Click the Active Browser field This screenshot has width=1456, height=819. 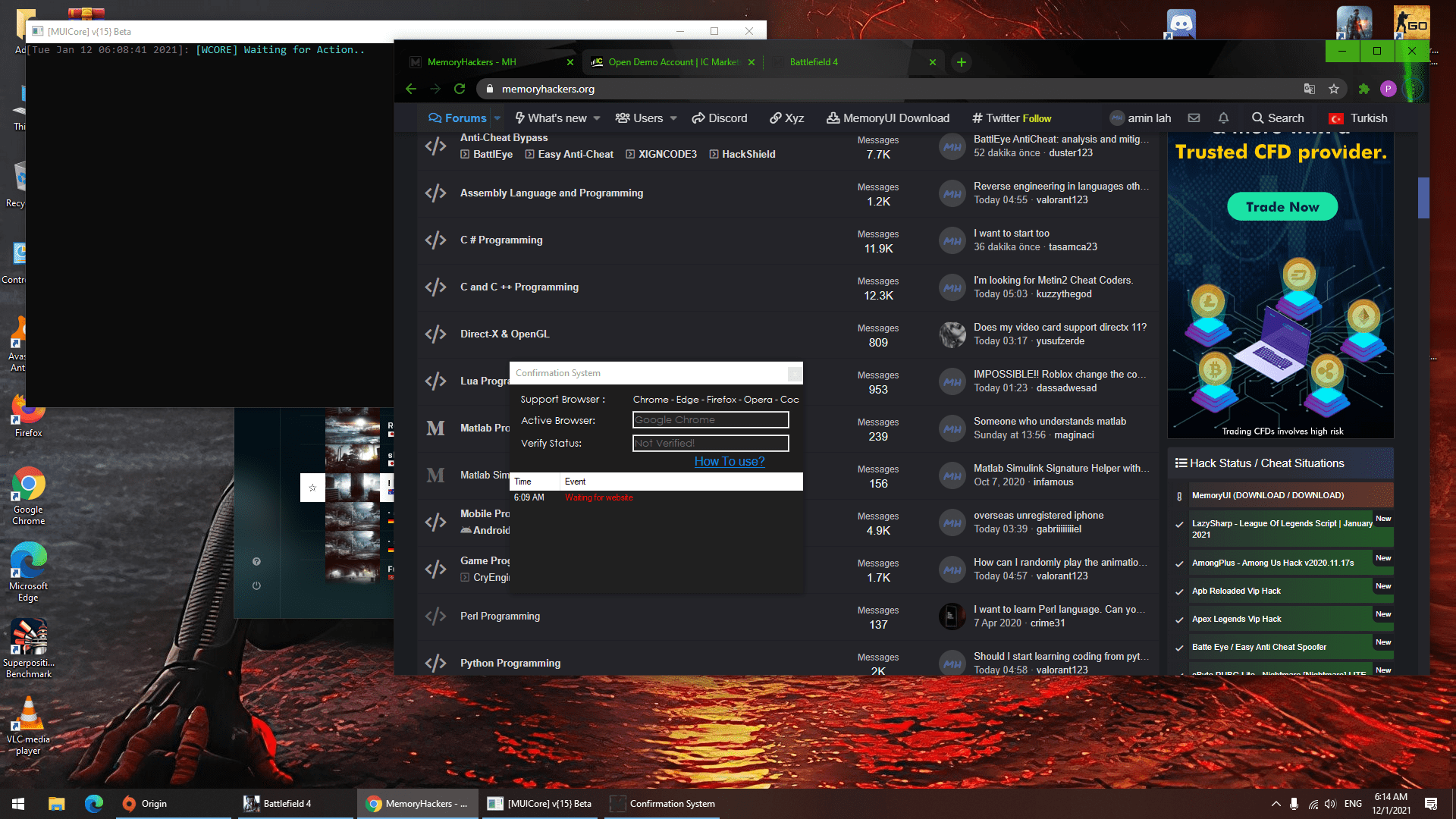click(711, 420)
